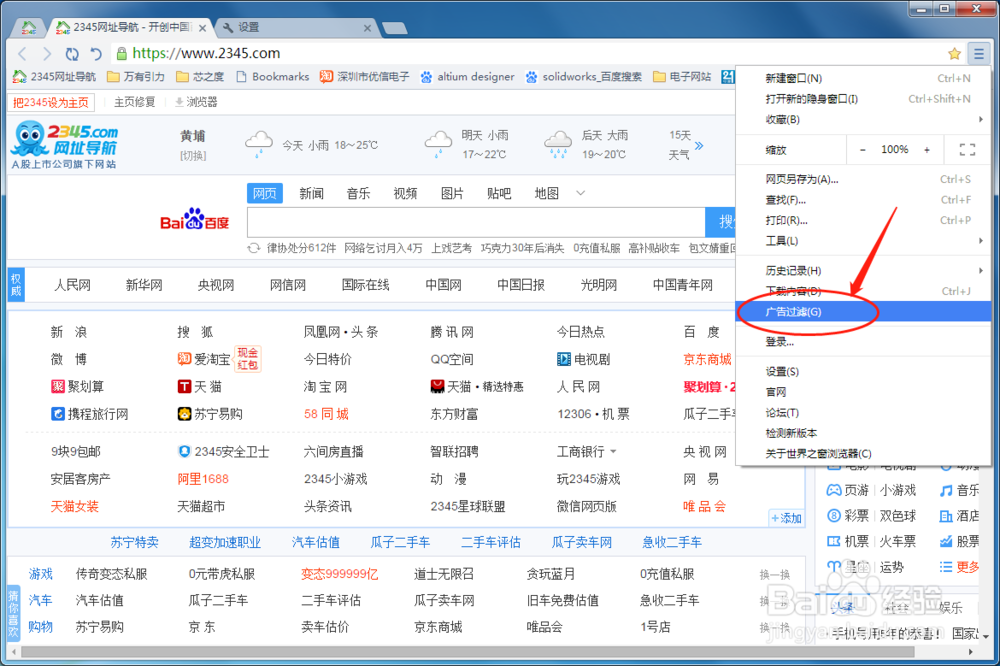The width and height of the screenshot is (1000, 666).
Task: Open the 更多 sidebar link
Action: (x=959, y=567)
